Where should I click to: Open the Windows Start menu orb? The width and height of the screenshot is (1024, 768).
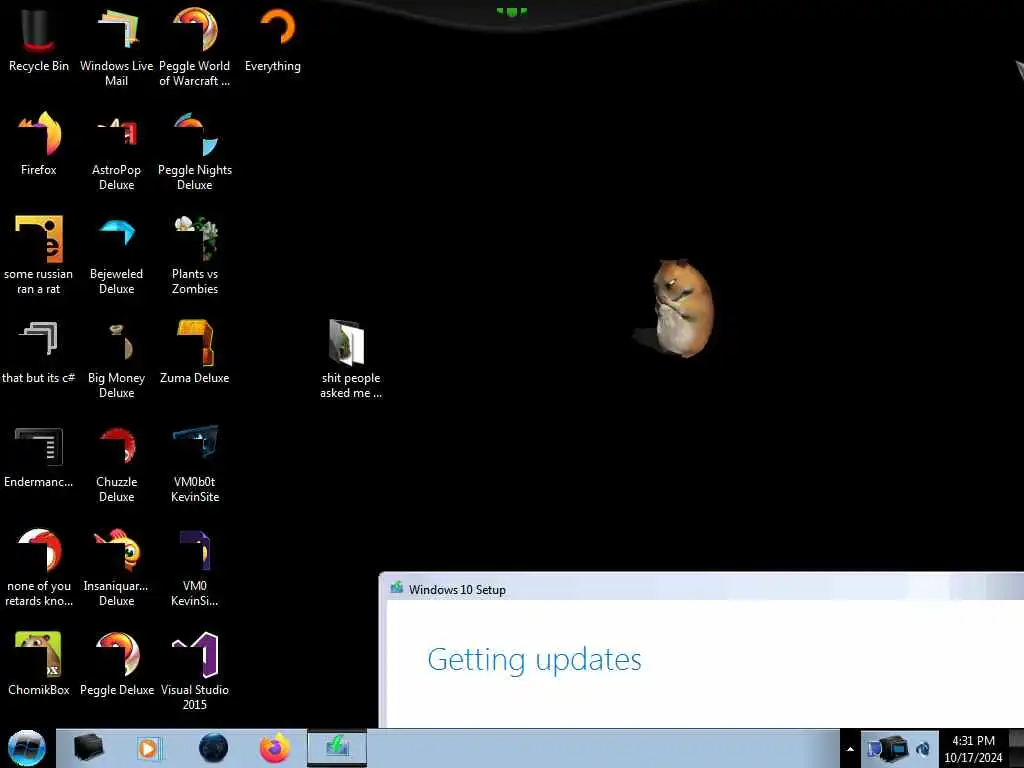point(27,748)
